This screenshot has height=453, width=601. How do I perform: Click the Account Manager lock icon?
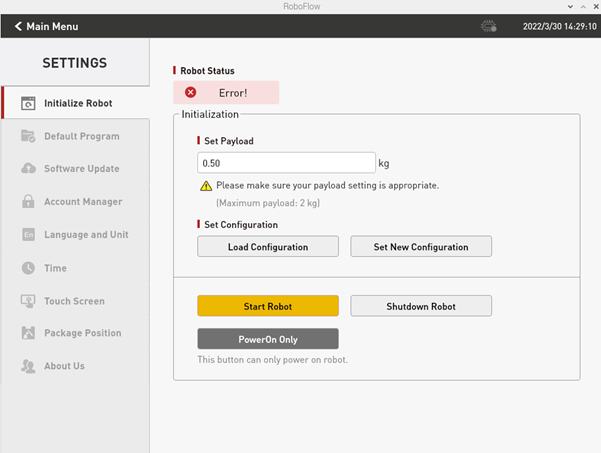(x=28, y=201)
